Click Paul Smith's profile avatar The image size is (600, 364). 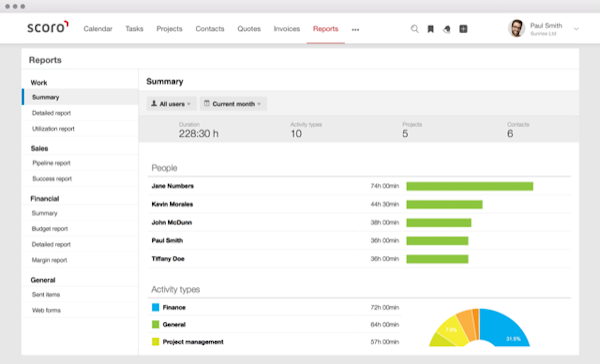point(516,28)
